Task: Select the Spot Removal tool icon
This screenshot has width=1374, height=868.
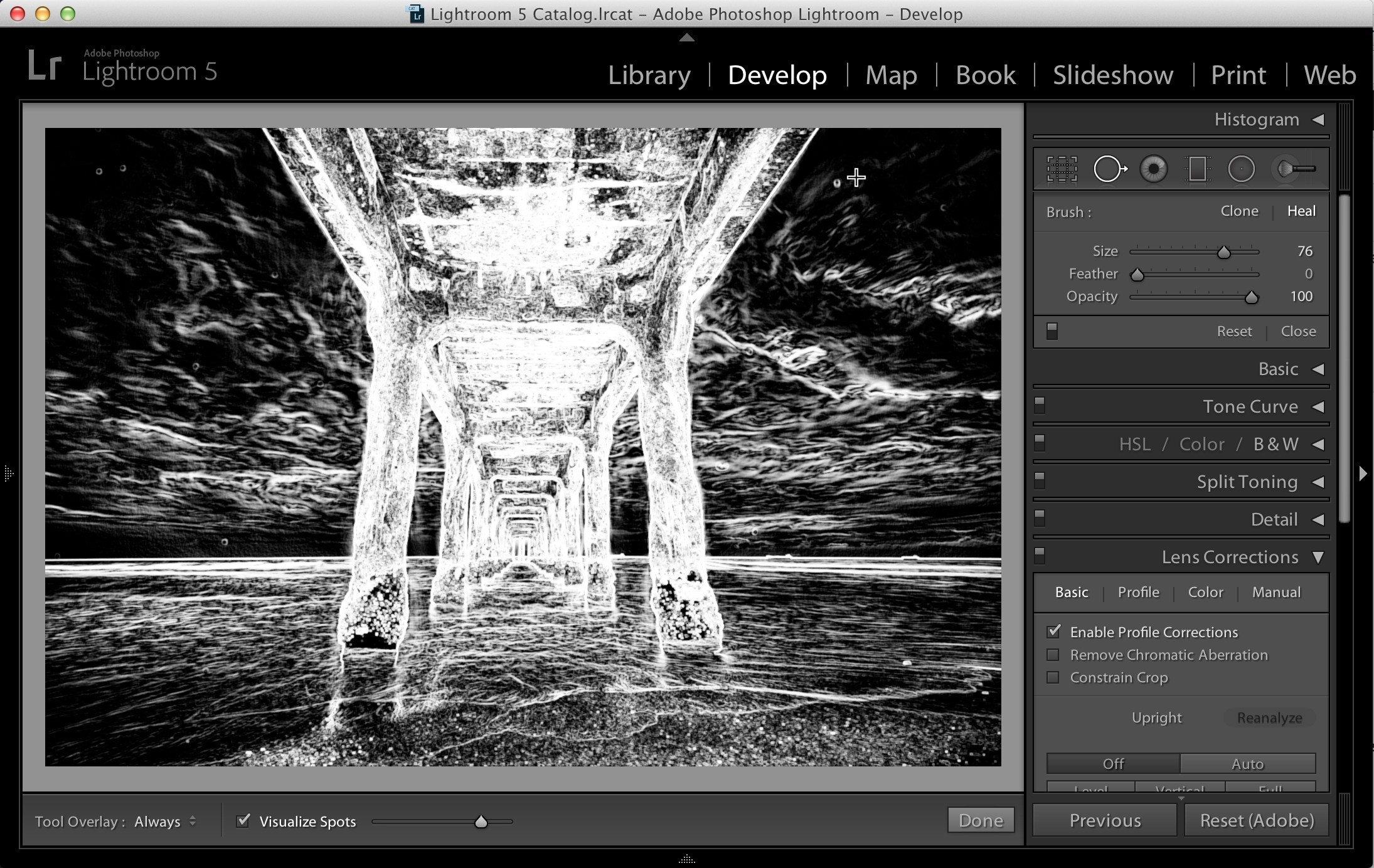Action: pyautogui.click(x=1110, y=169)
